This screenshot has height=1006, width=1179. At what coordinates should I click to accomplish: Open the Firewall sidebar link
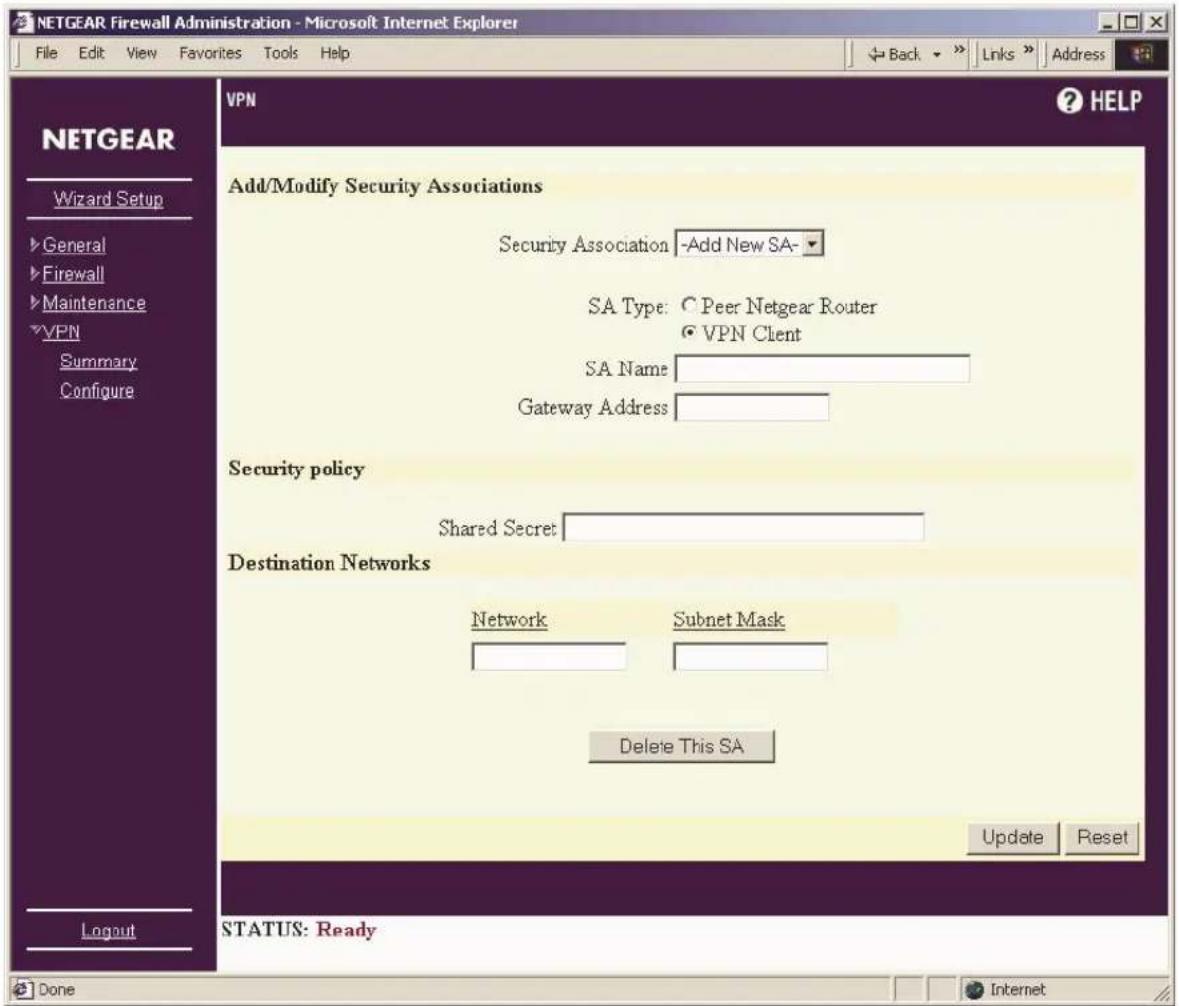73,274
